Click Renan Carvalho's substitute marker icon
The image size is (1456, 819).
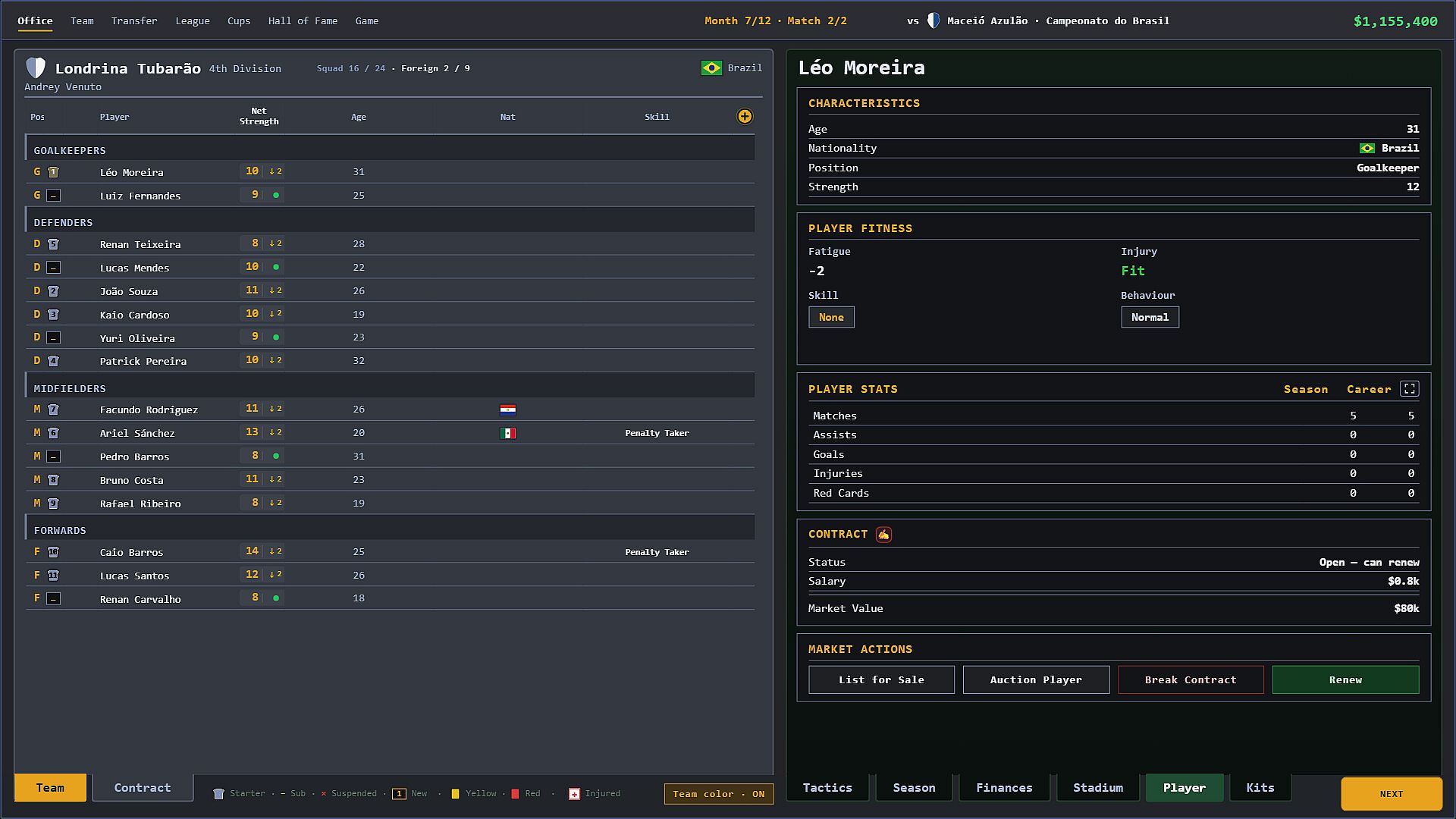[53, 599]
